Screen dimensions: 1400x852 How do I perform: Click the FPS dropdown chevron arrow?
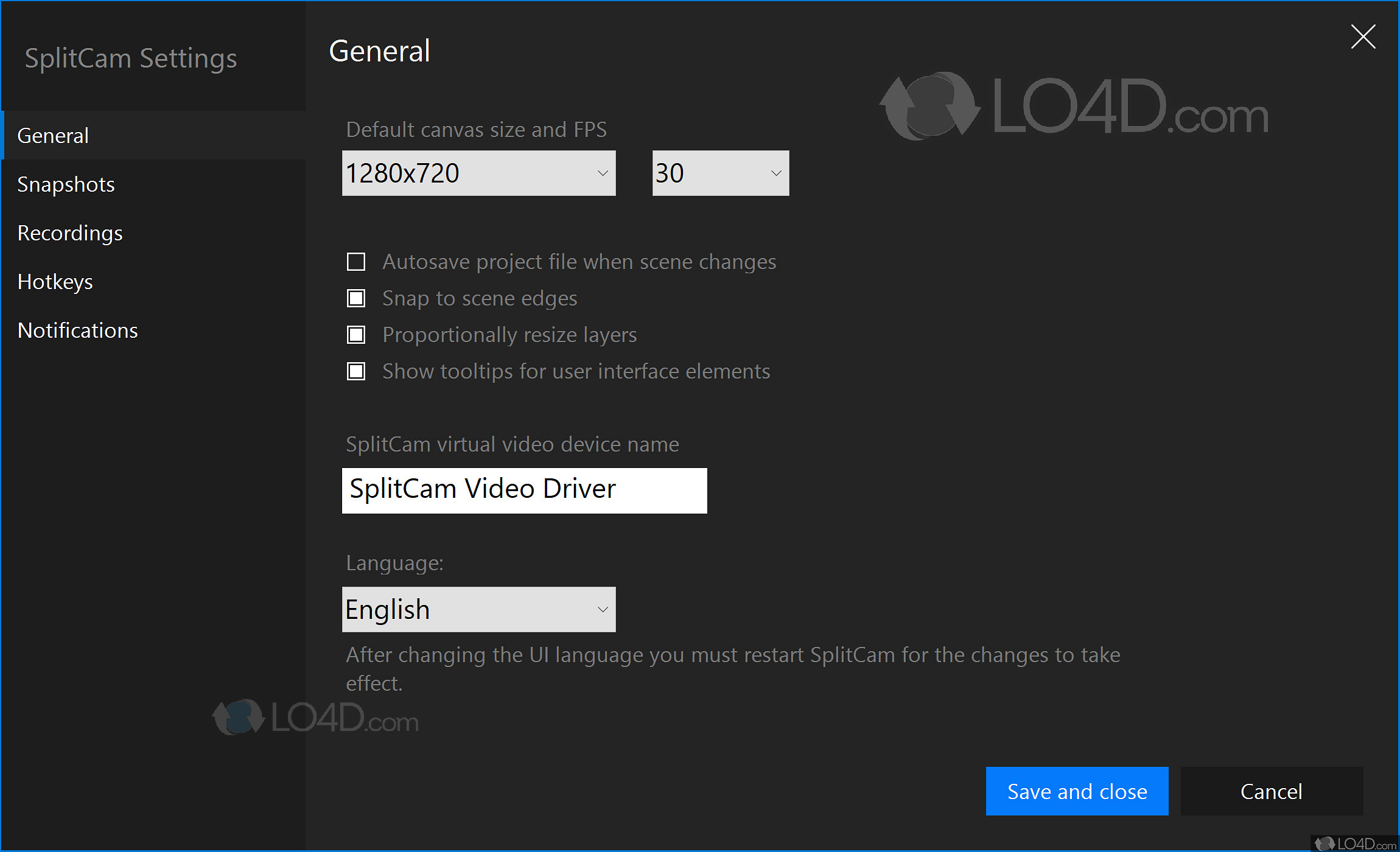(776, 173)
